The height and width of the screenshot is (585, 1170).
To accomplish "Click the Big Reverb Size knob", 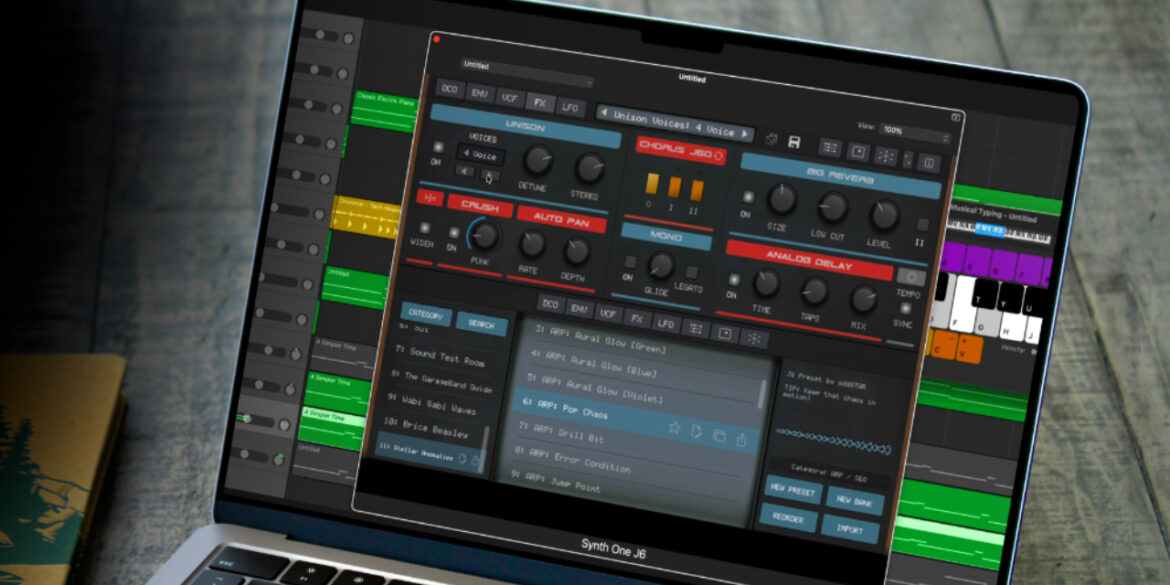I will pyautogui.click(x=781, y=199).
